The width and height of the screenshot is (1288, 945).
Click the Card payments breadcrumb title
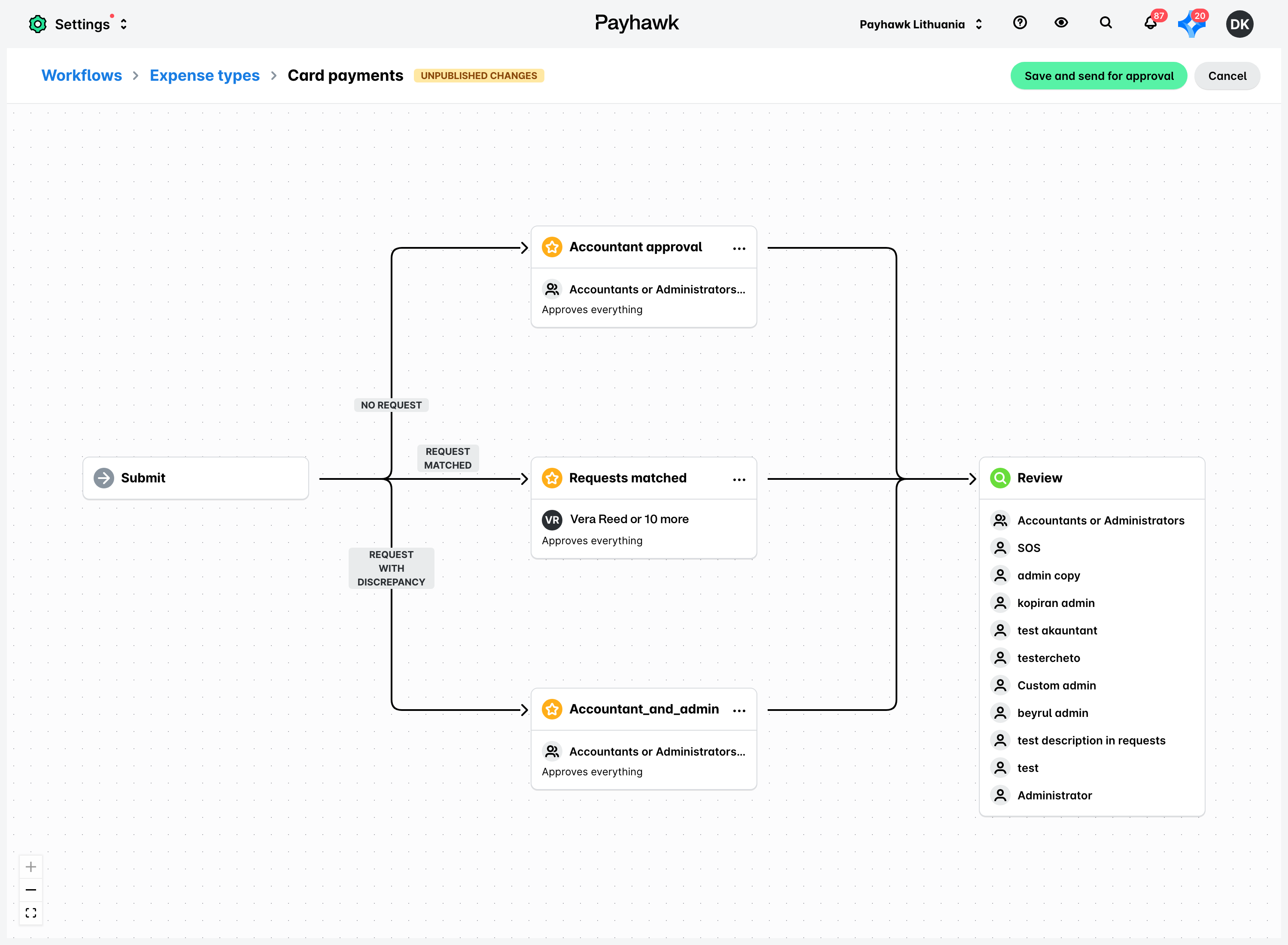click(x=345, y=76)
